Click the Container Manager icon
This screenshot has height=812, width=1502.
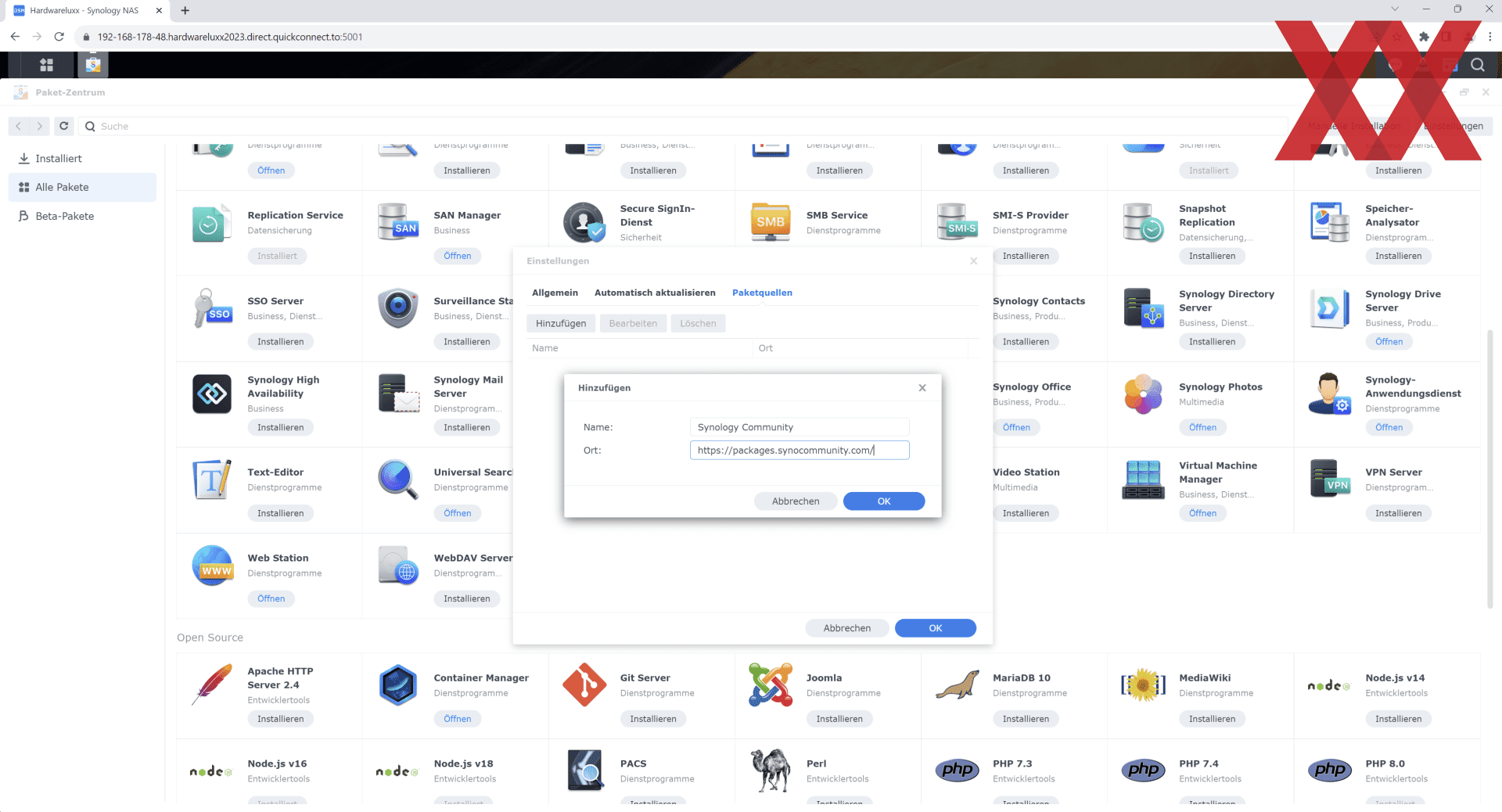click(398, 685)
